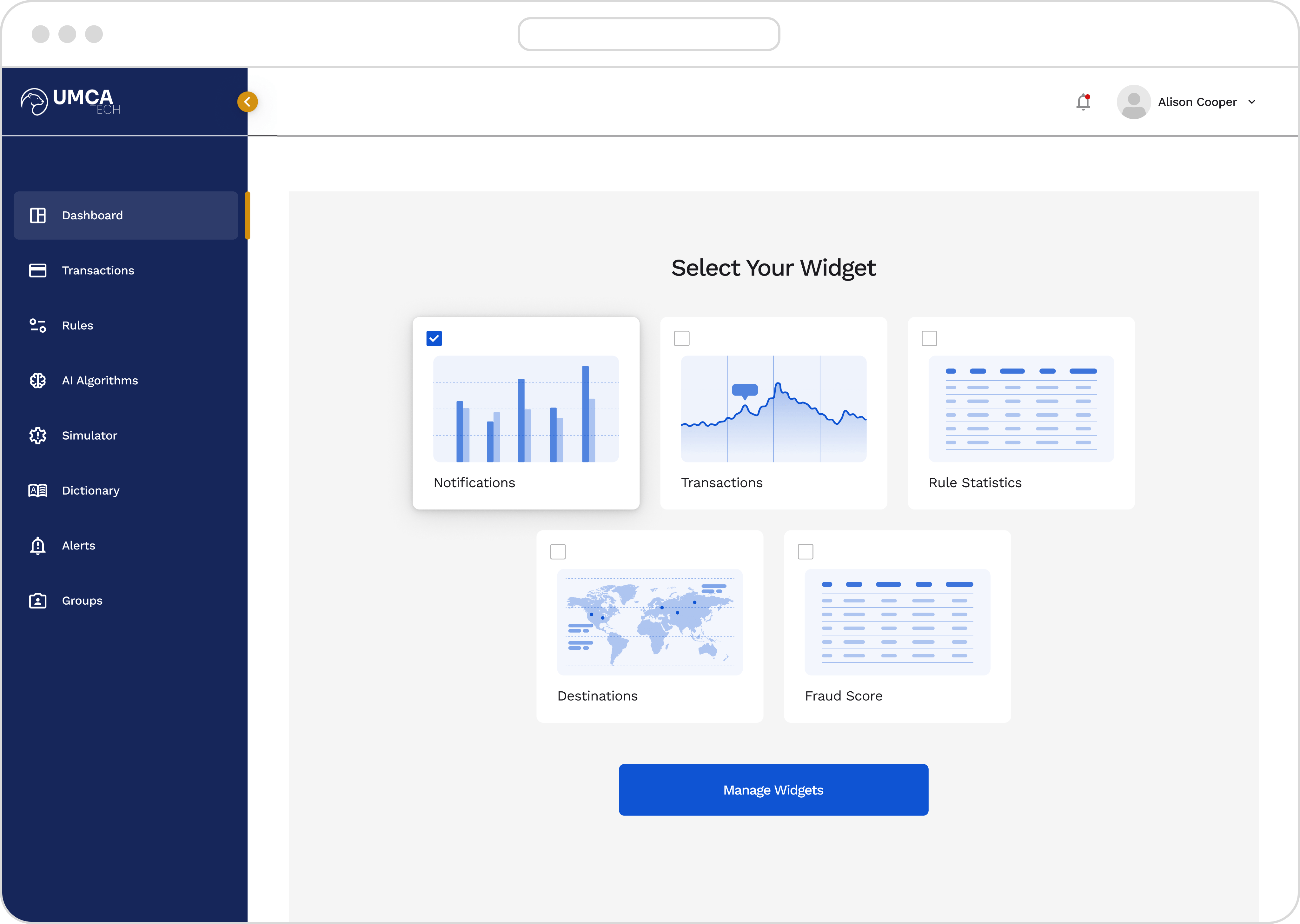Uncheck the Notifications widget checkbox
Image resolution: width=1300 pixels, height=924 pixels.
[434, 339]
